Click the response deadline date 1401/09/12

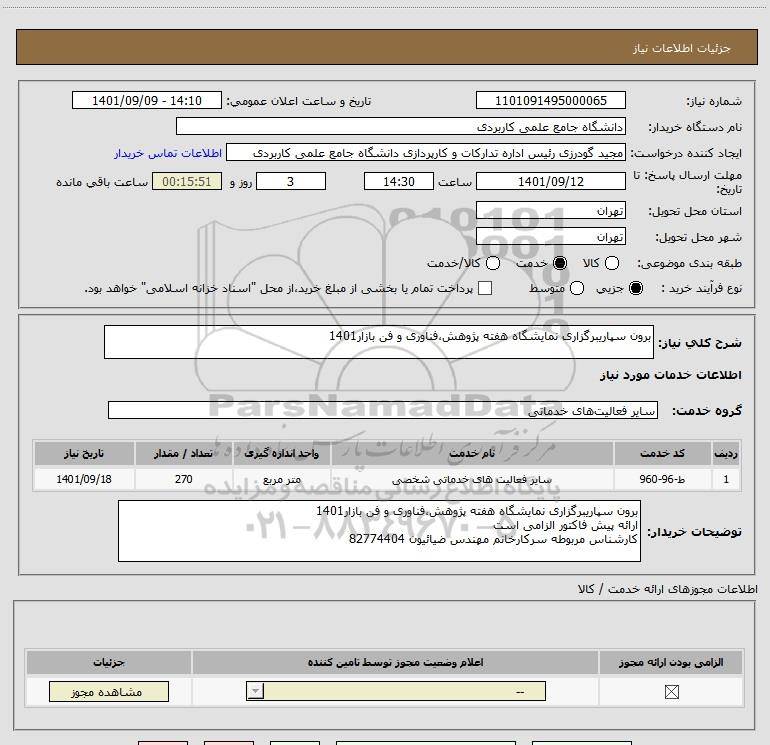pyautogui.click(x=550, y=181)
